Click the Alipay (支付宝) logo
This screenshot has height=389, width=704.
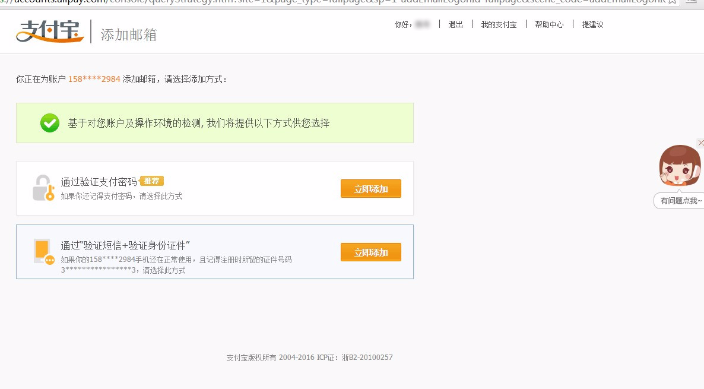[x=50, y=31]
